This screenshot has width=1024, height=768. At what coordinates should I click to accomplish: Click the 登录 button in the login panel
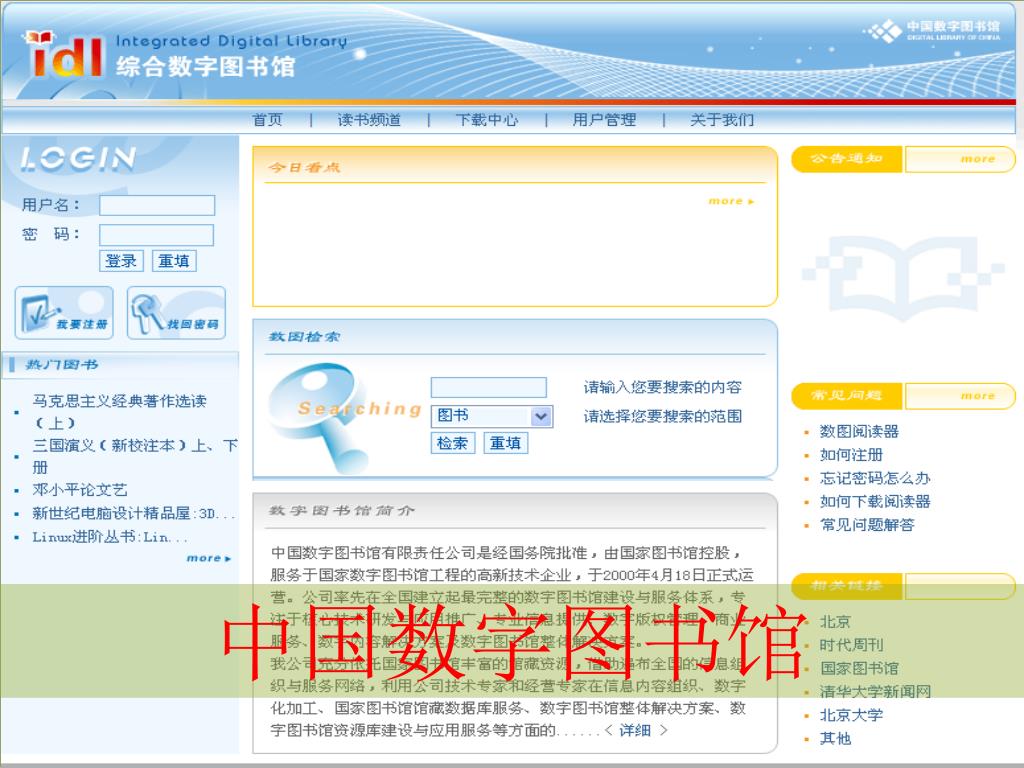[121, 261]
